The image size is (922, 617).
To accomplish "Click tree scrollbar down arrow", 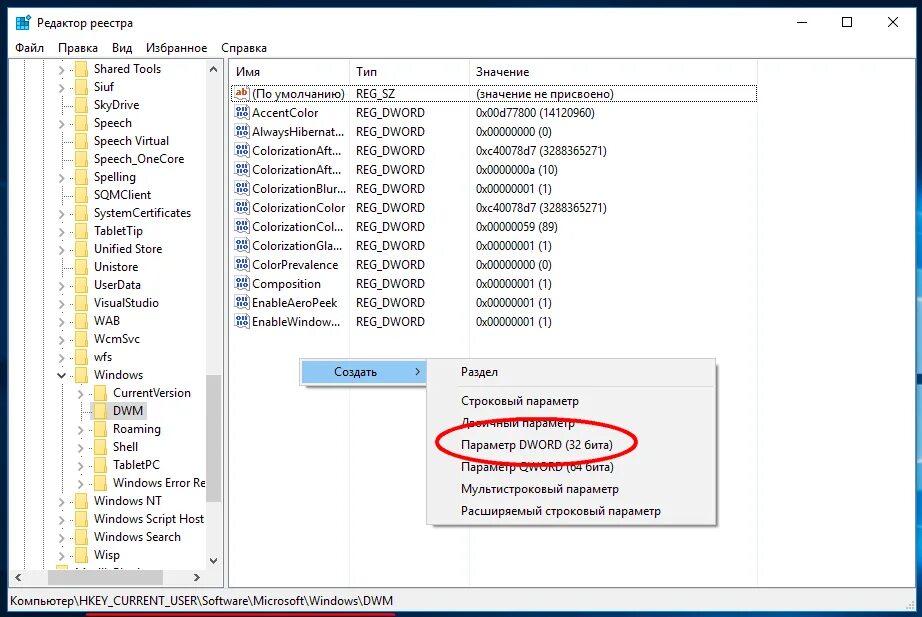I will 213,561.
